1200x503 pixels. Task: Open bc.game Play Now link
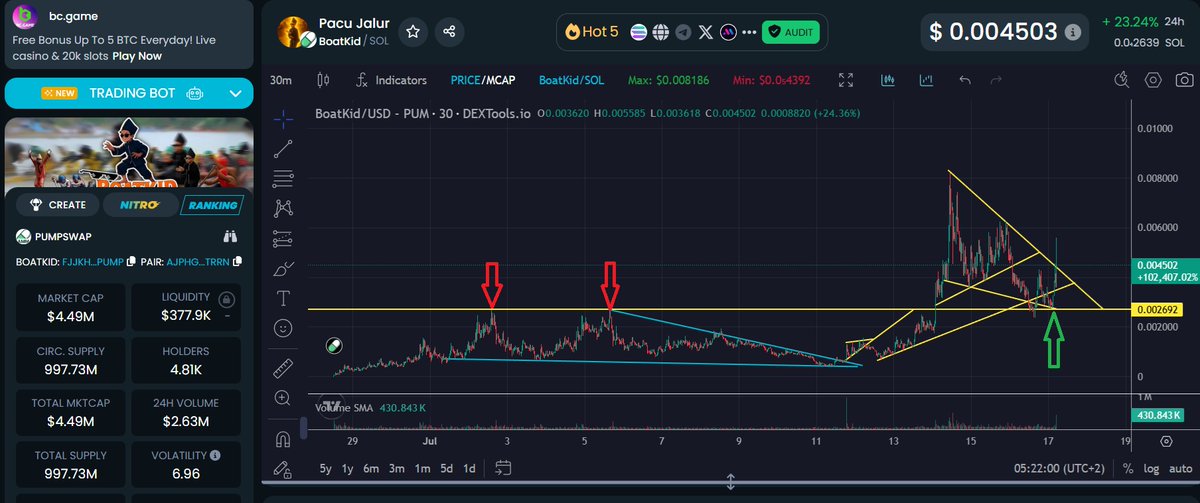click(137, 56)
